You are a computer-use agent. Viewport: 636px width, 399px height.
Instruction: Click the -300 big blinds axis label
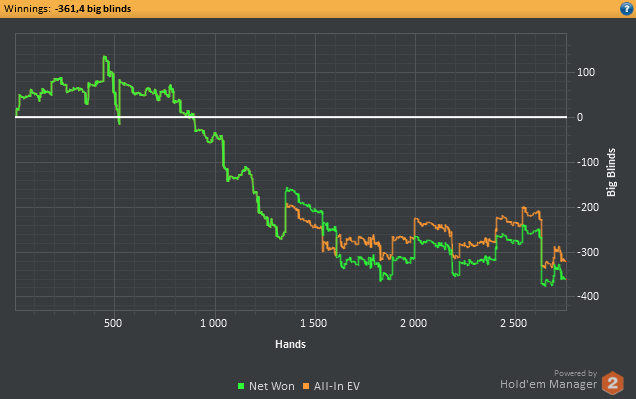tap(588, 252)
